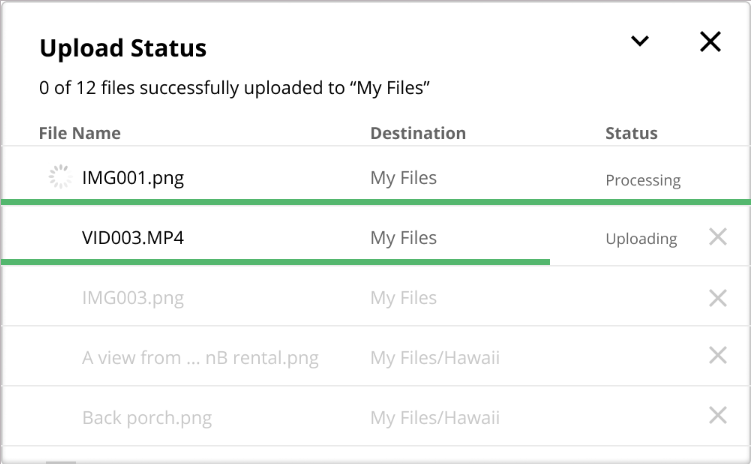Open My Files/Hawaii destination for Back porch.png
The height and width of the screenshot is (464, 751).
tap(435, 417)
